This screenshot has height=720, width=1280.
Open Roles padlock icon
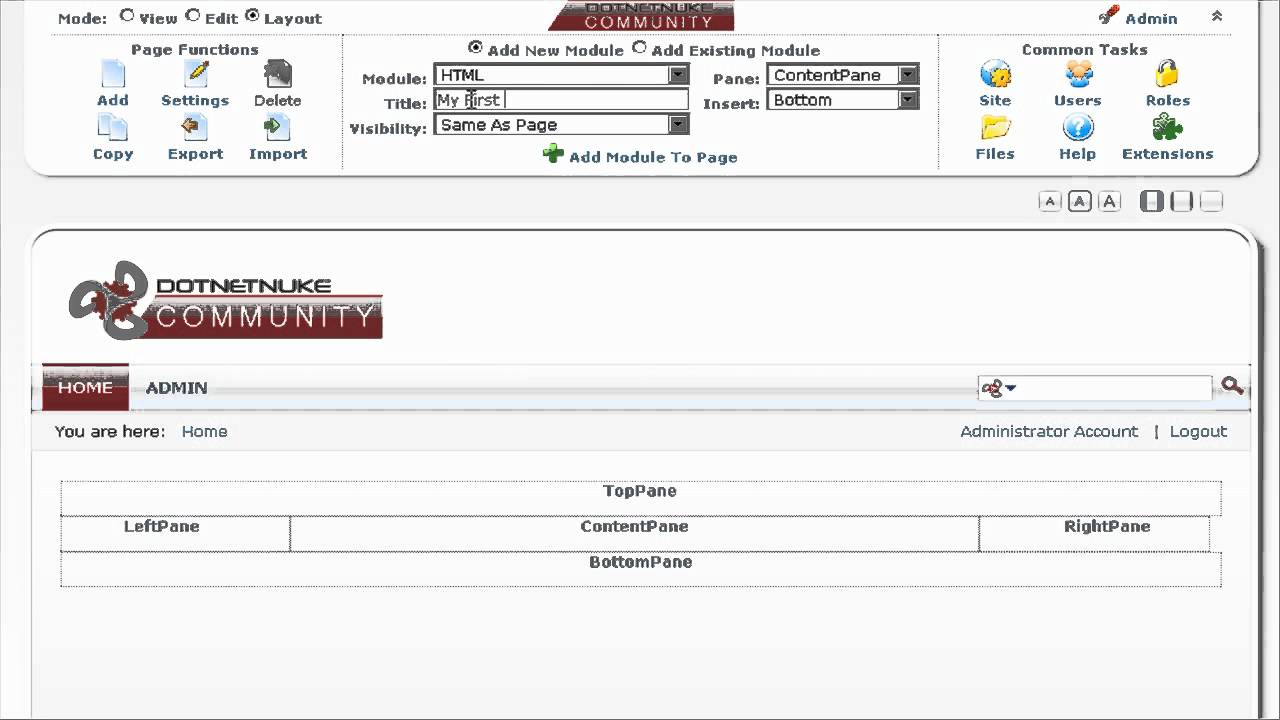pos(1167,74)
